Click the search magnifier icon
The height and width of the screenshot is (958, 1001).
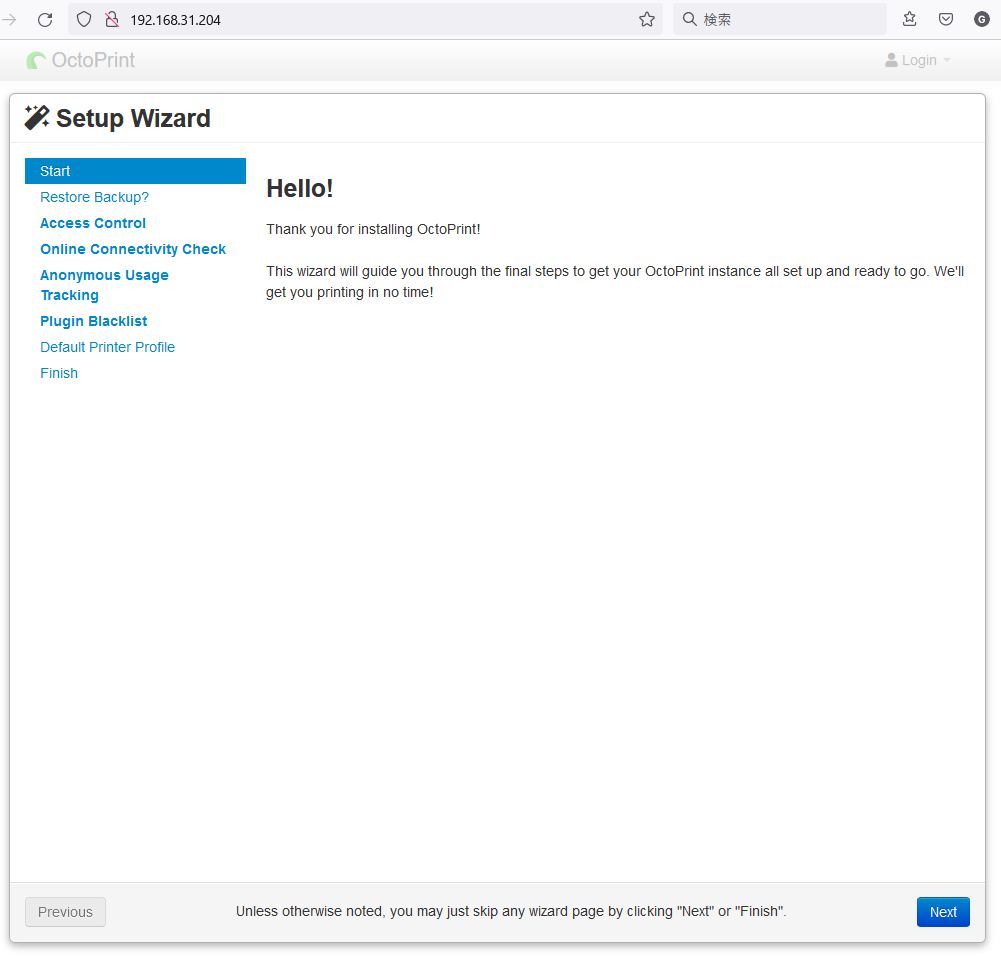click(689, 19)
